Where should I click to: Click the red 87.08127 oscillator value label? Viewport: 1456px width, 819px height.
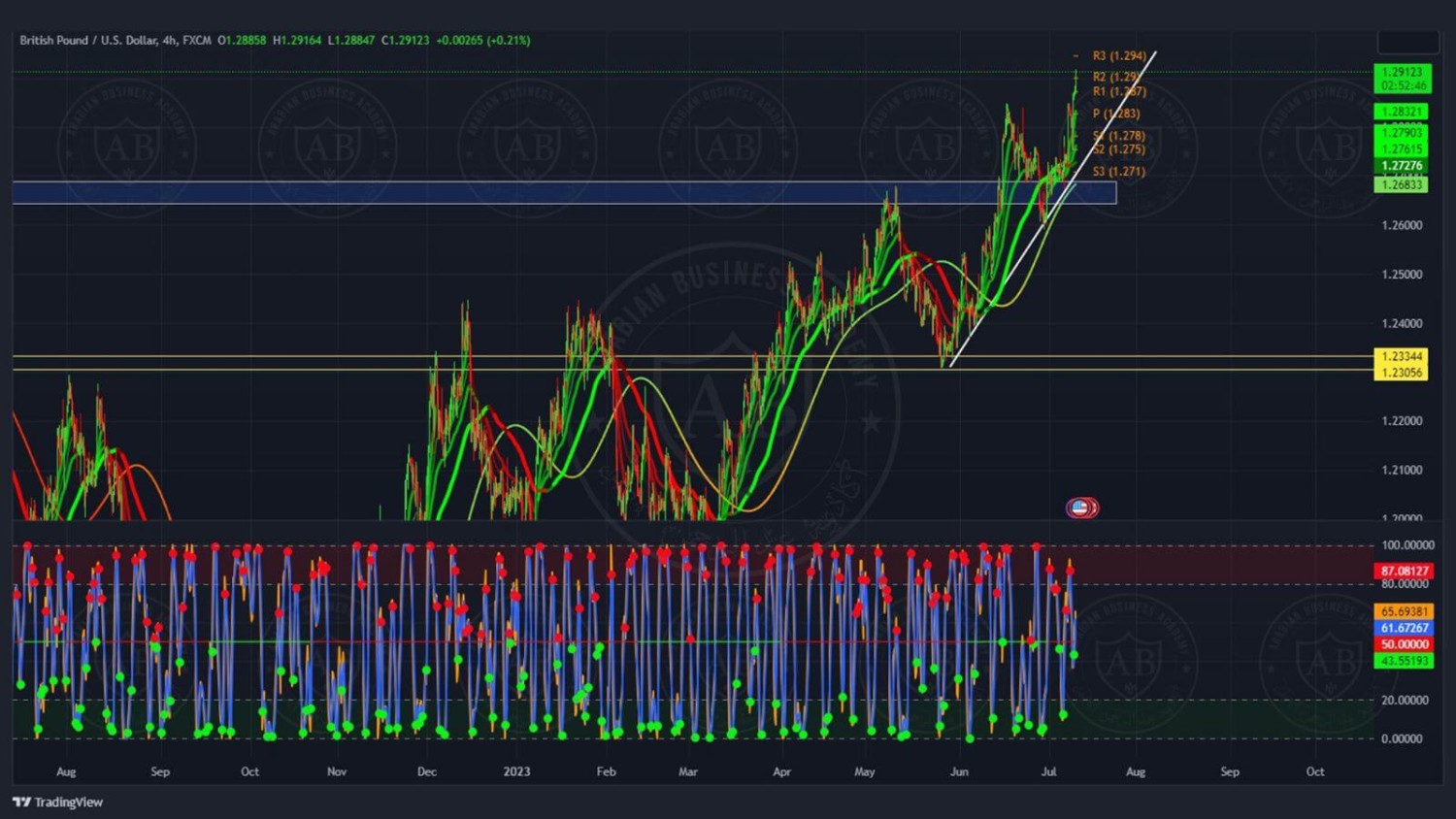click(x=1404, y=572)
